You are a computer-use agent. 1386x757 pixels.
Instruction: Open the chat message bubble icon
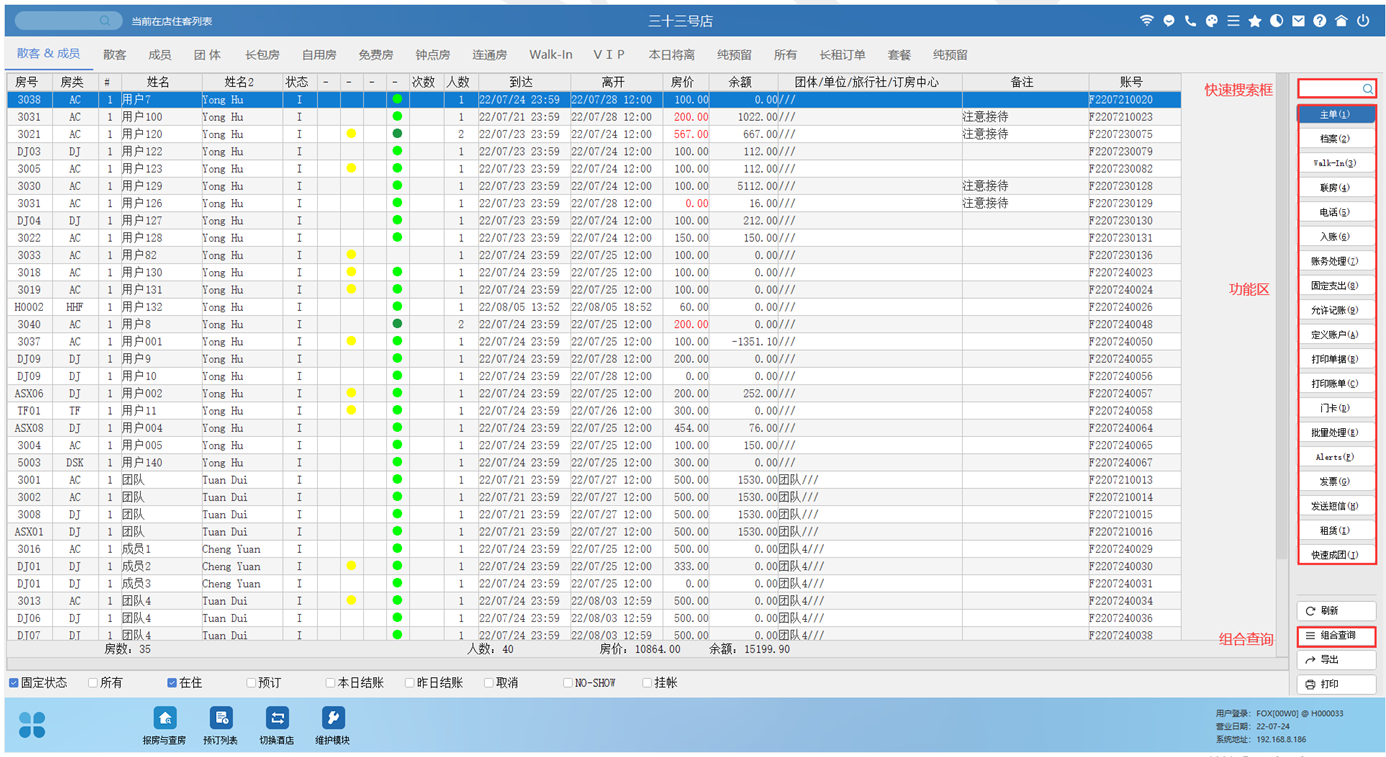pyautogui.click(x=1169, y=21)
